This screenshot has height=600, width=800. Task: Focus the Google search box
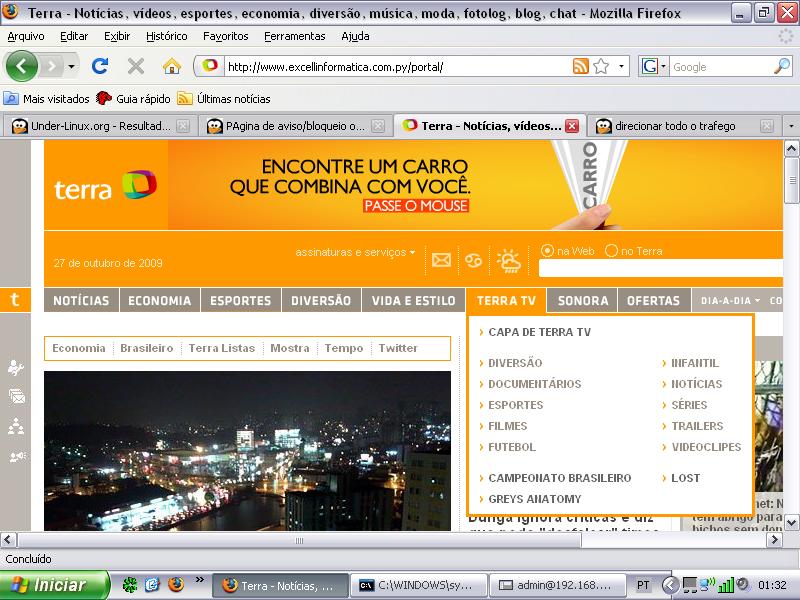pos(721,67)
